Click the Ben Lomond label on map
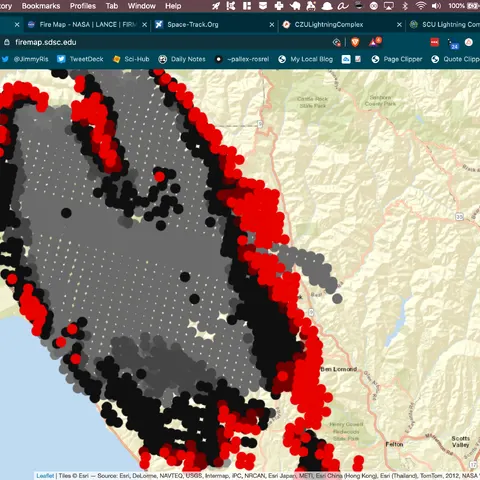This screenshot has width=480, height=480. click(339, 369)
